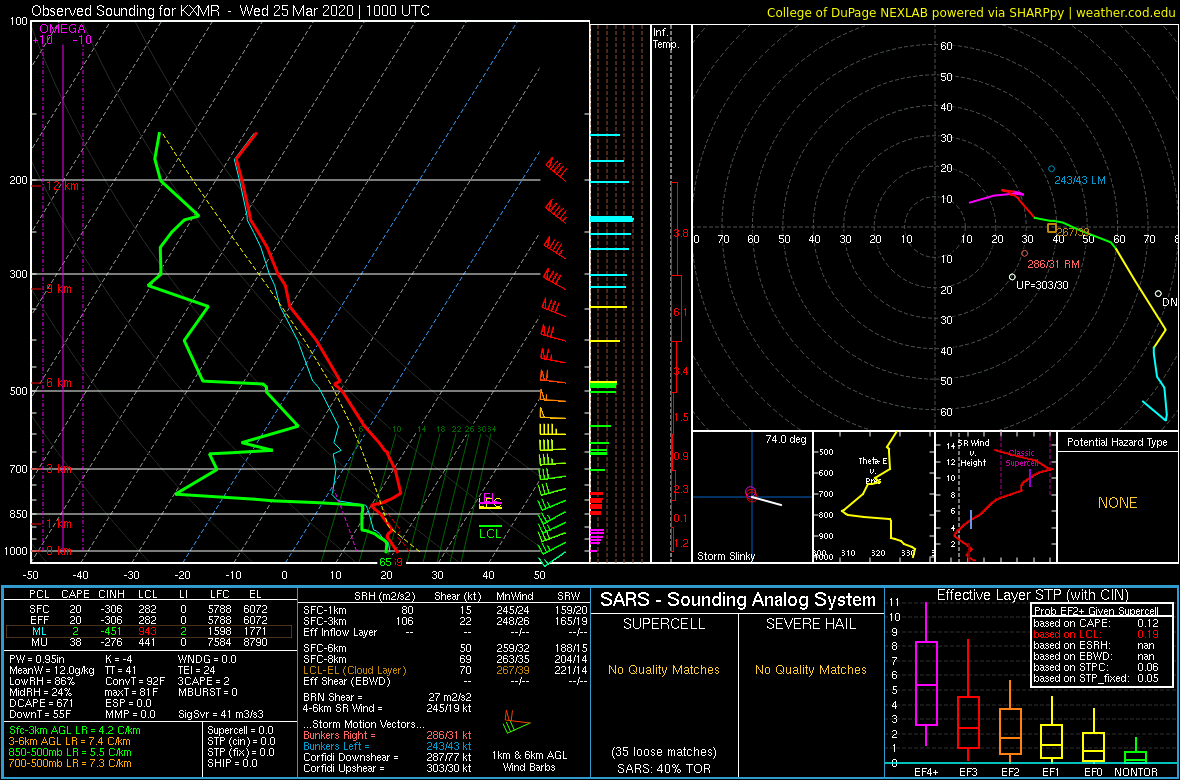Click the magenta 'OMEGA' label
Image resolution: width=1180 pixels, height=780 pixels.
[62, 29]
